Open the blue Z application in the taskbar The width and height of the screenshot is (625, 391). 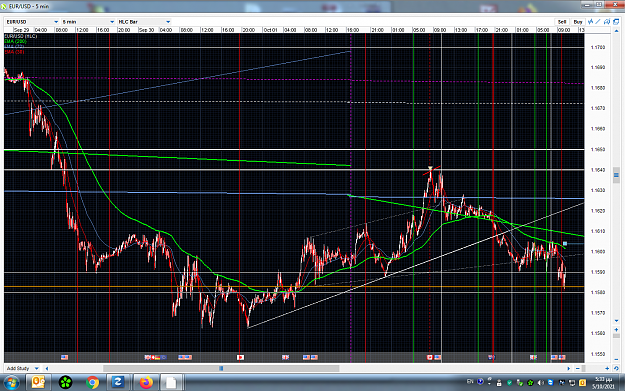pyautogui.click(x=118, y=382)
